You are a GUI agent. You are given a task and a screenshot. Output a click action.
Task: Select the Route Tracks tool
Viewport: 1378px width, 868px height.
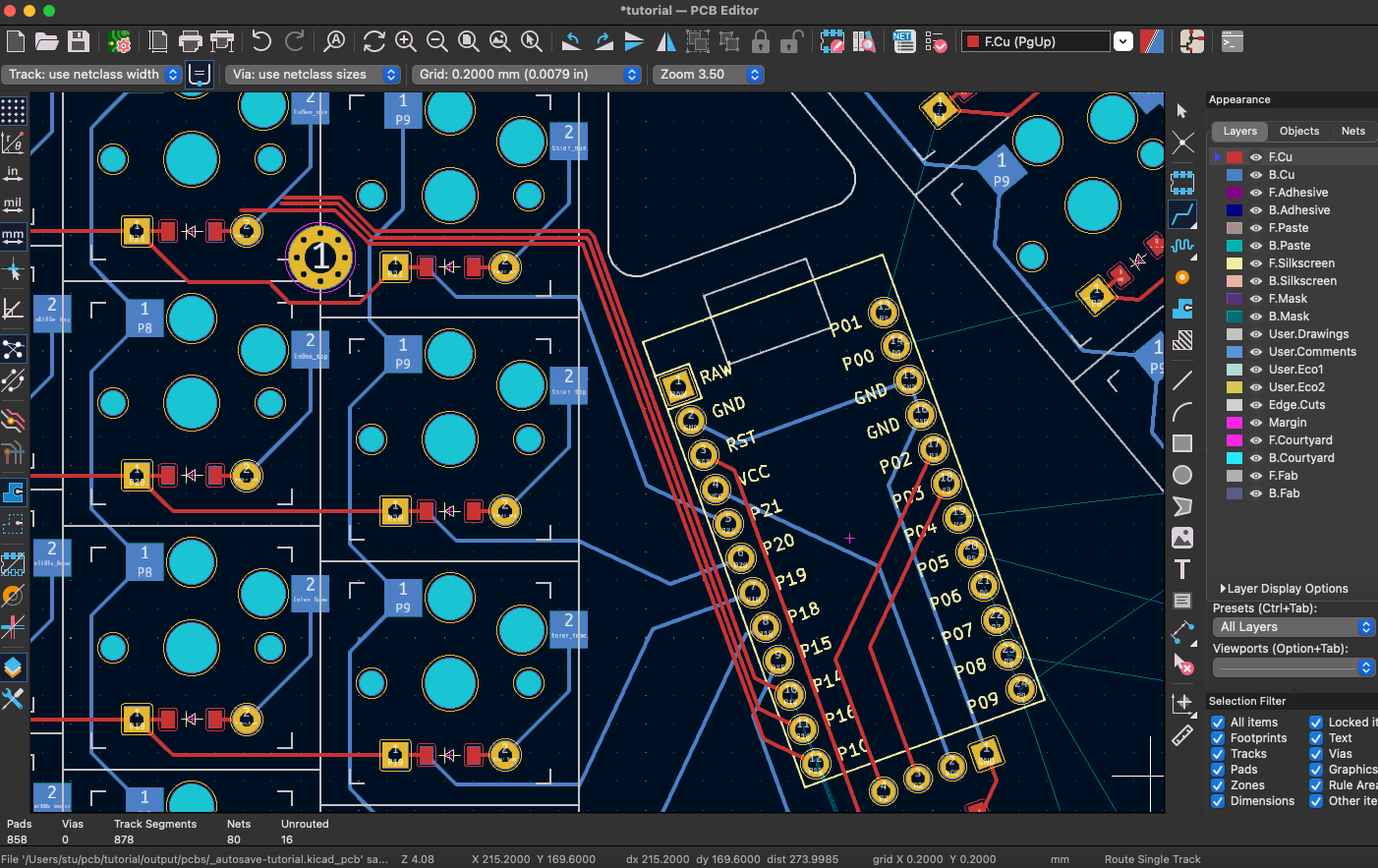pos(1183,215)
